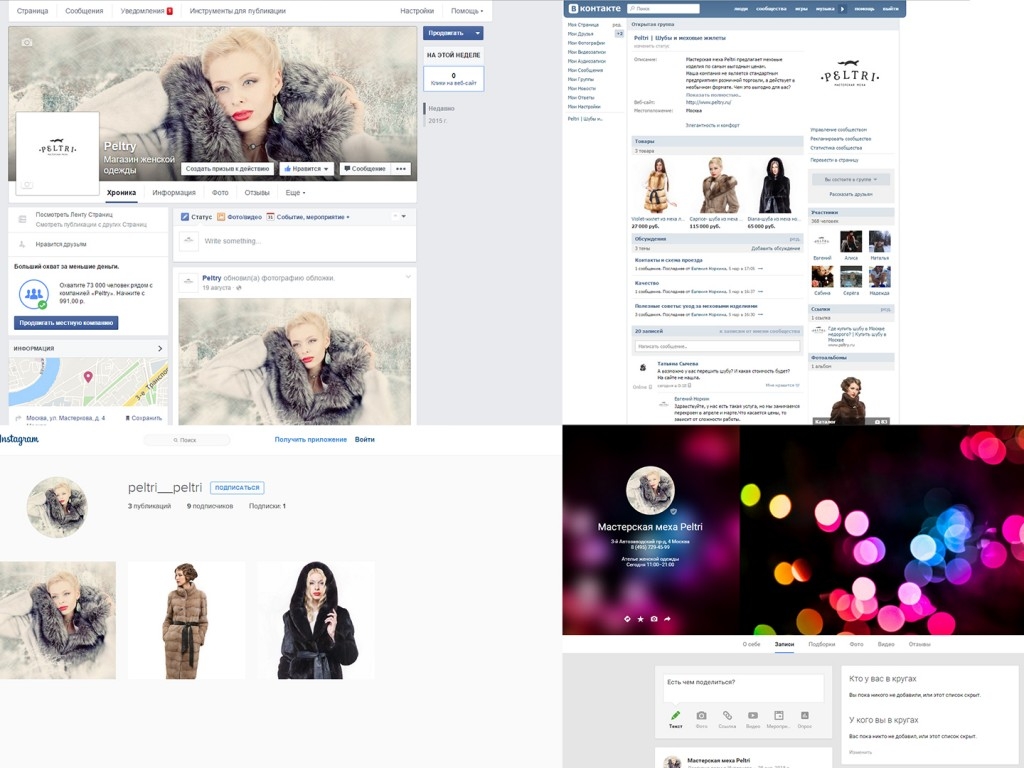The image size is (1024, 768).
Task: Open the VKontakte logo home link
Action: (x=595, y=8)
